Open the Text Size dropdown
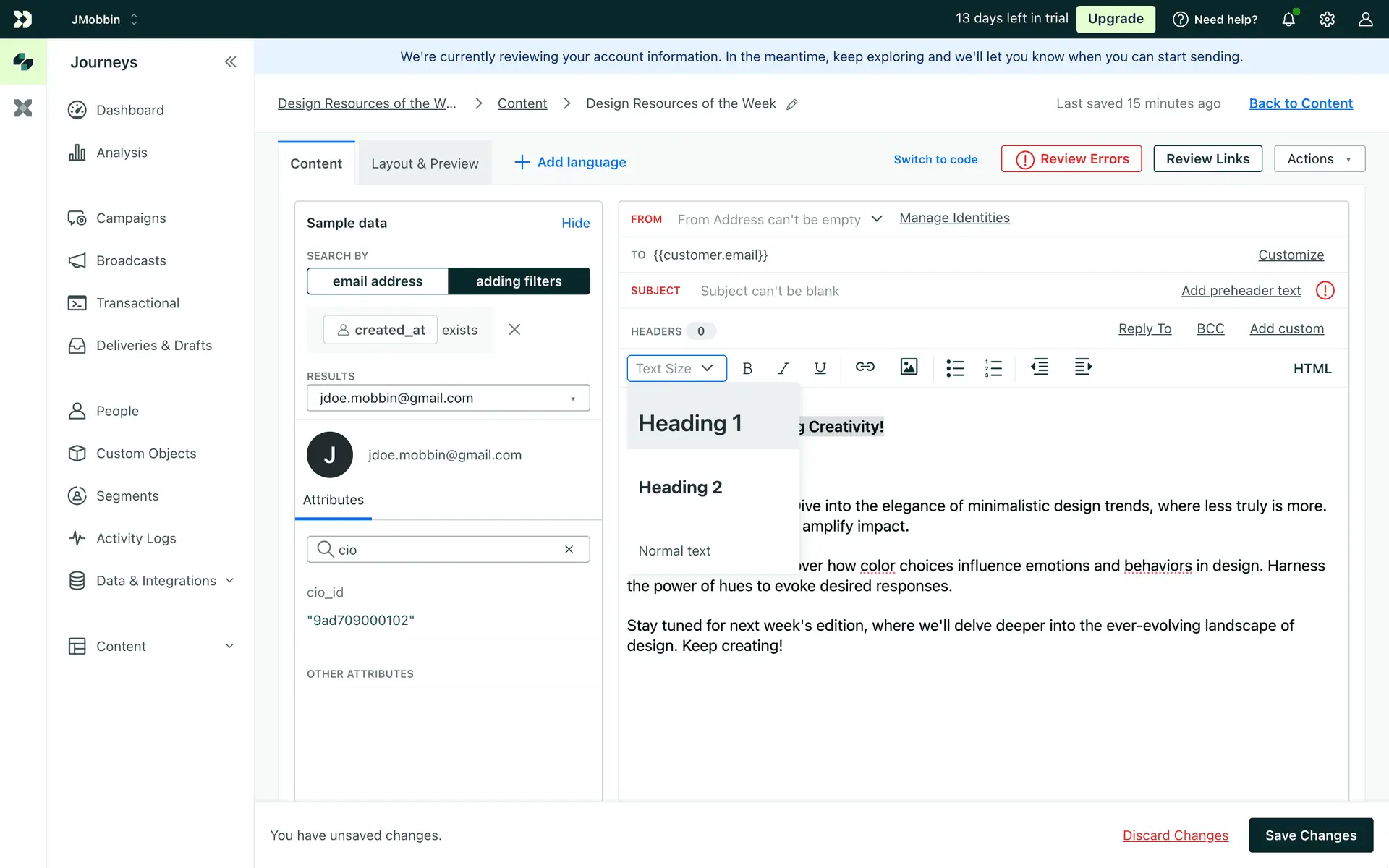 676,368
